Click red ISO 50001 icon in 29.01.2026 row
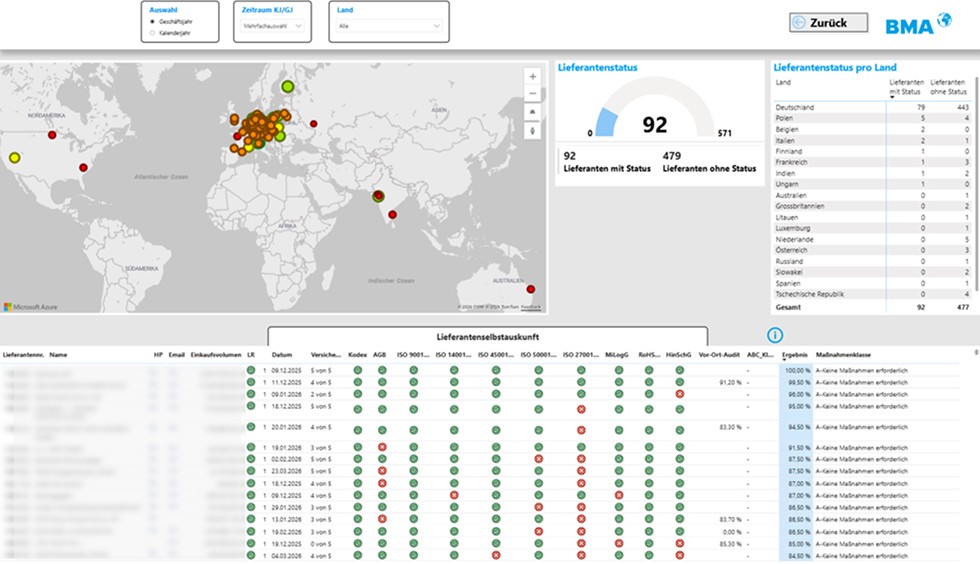The height and width of the screenshot is (564, 980). (539, 507)
